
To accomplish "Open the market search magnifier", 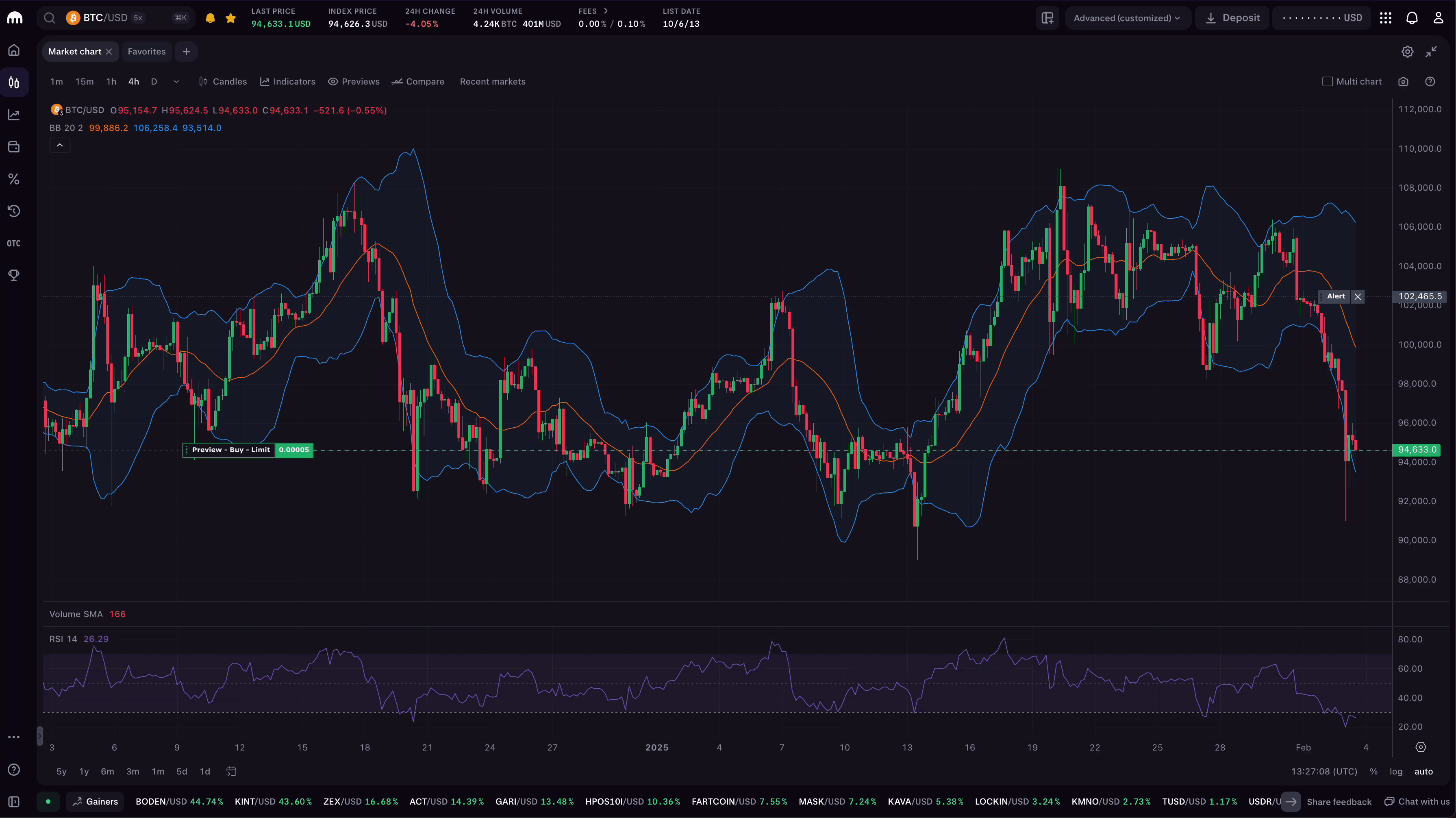I will [x=50, y=18].
